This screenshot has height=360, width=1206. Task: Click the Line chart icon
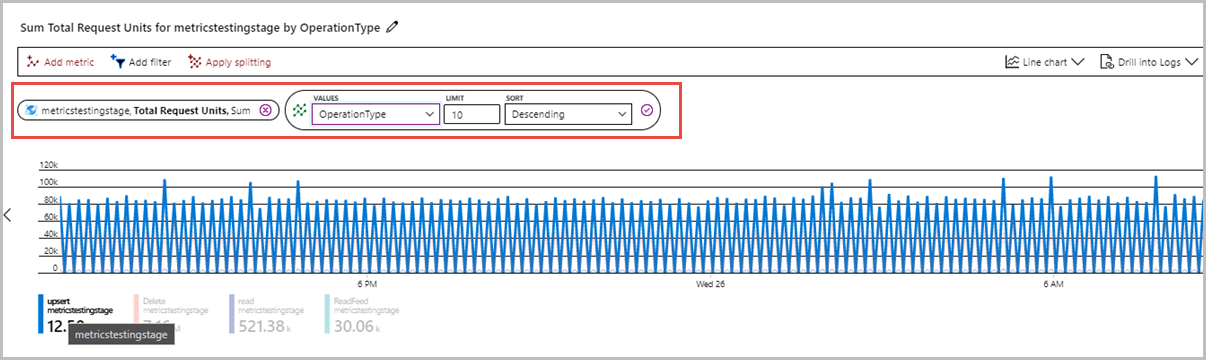1011,62
